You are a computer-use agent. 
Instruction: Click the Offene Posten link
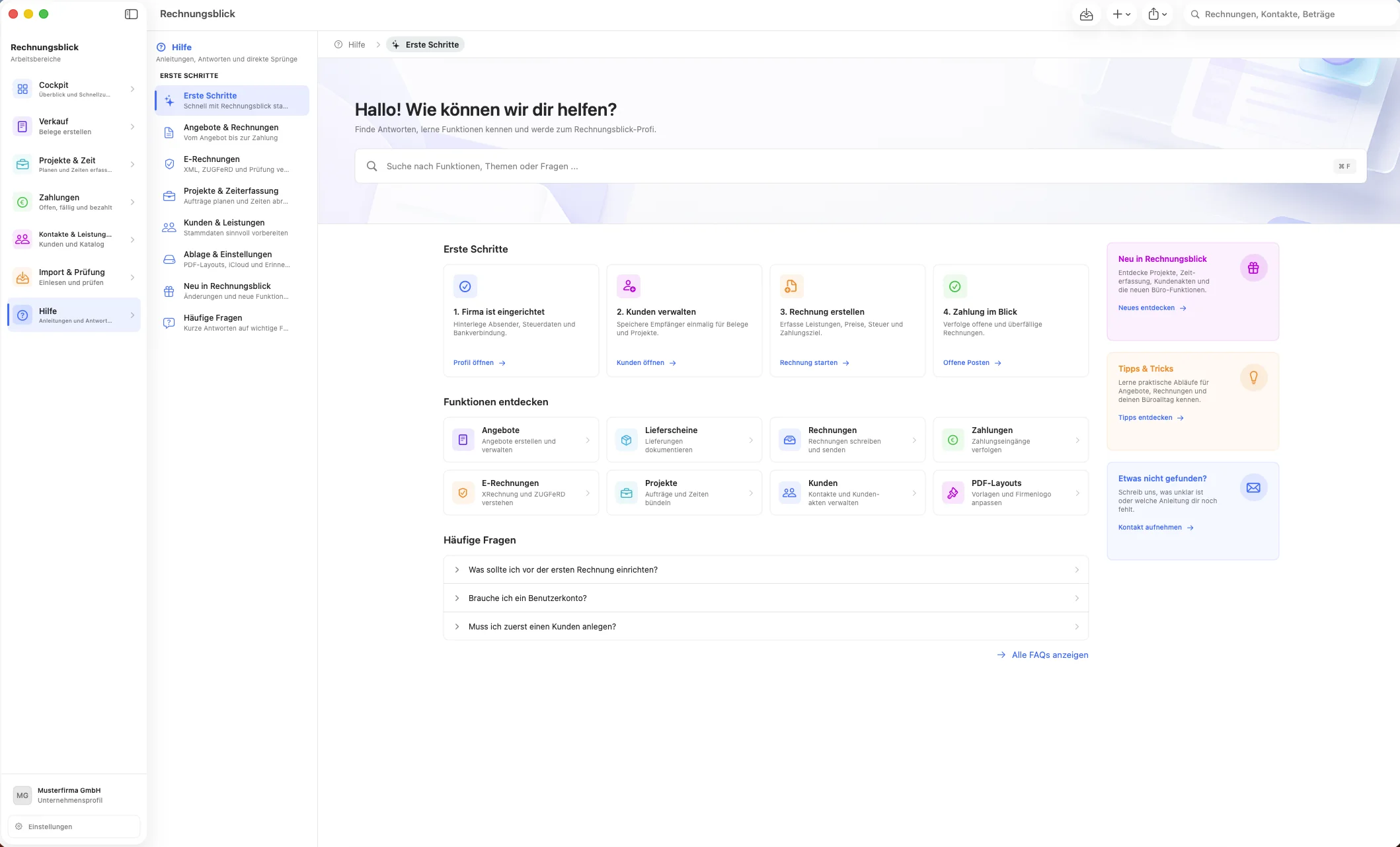click(x=972, y=362)
